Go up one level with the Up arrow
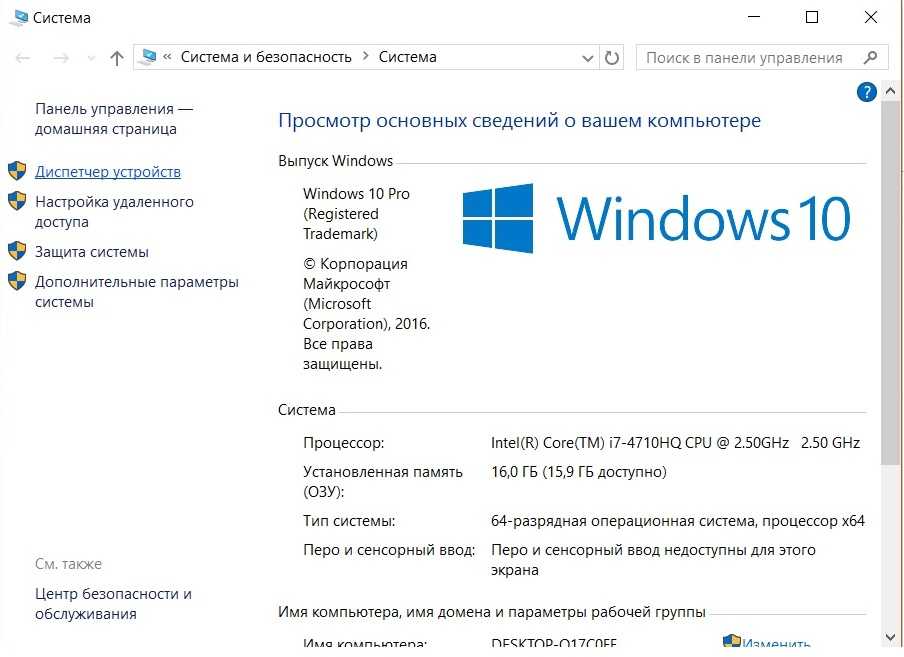Image resolution: width=904 pixels, height=657 pixels. tap(116, 58)
